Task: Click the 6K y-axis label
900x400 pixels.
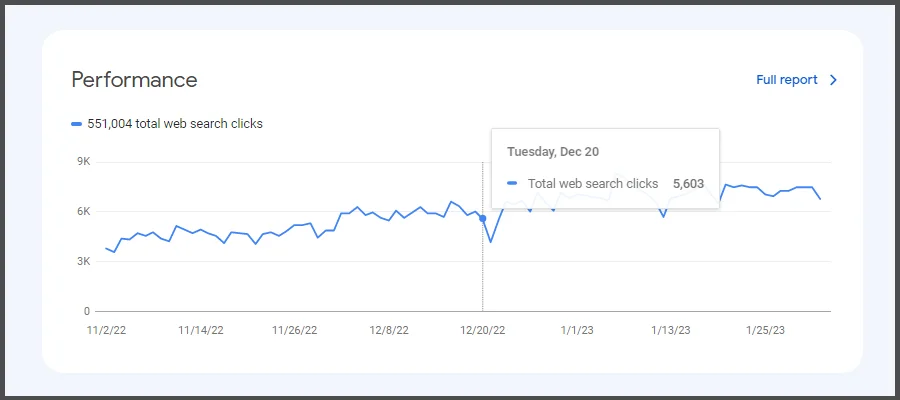Action: pyautogui.click(x=84, y=212)
